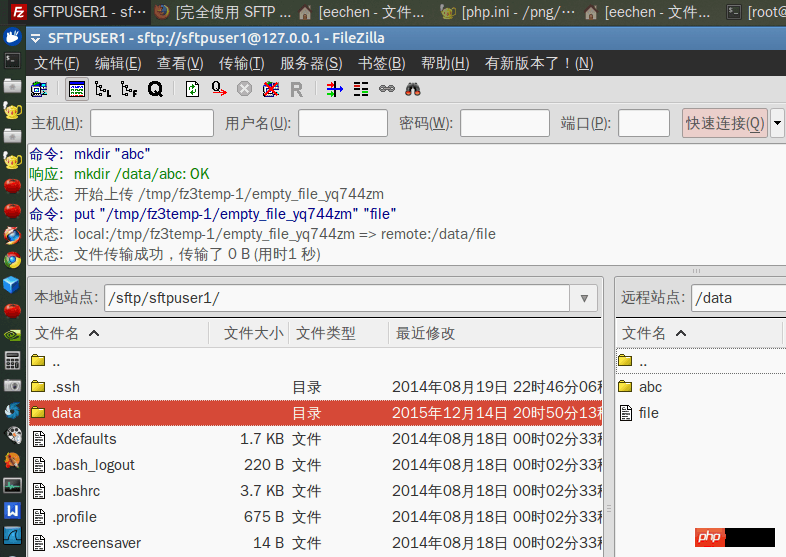Open the 文件(F) menu
Image resolution: width=786 pixels, height=557 pixels.
(57, 63)
